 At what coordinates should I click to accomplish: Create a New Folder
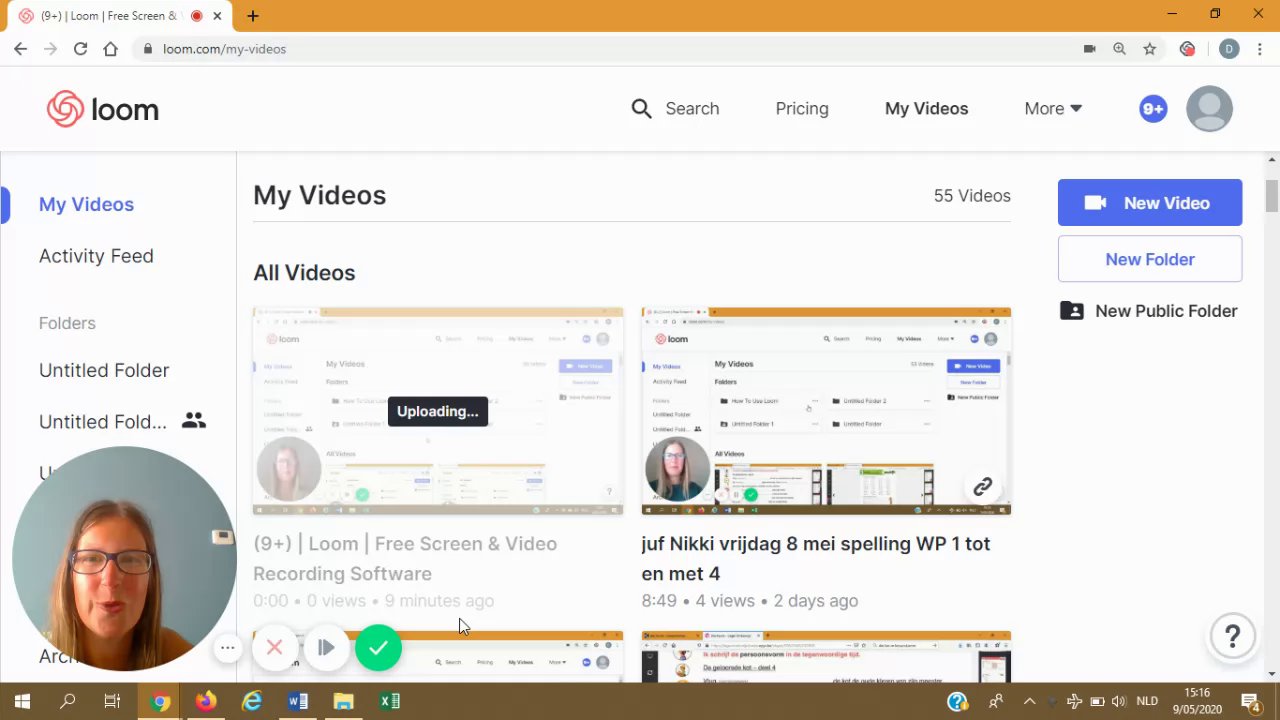[1150, 259]
